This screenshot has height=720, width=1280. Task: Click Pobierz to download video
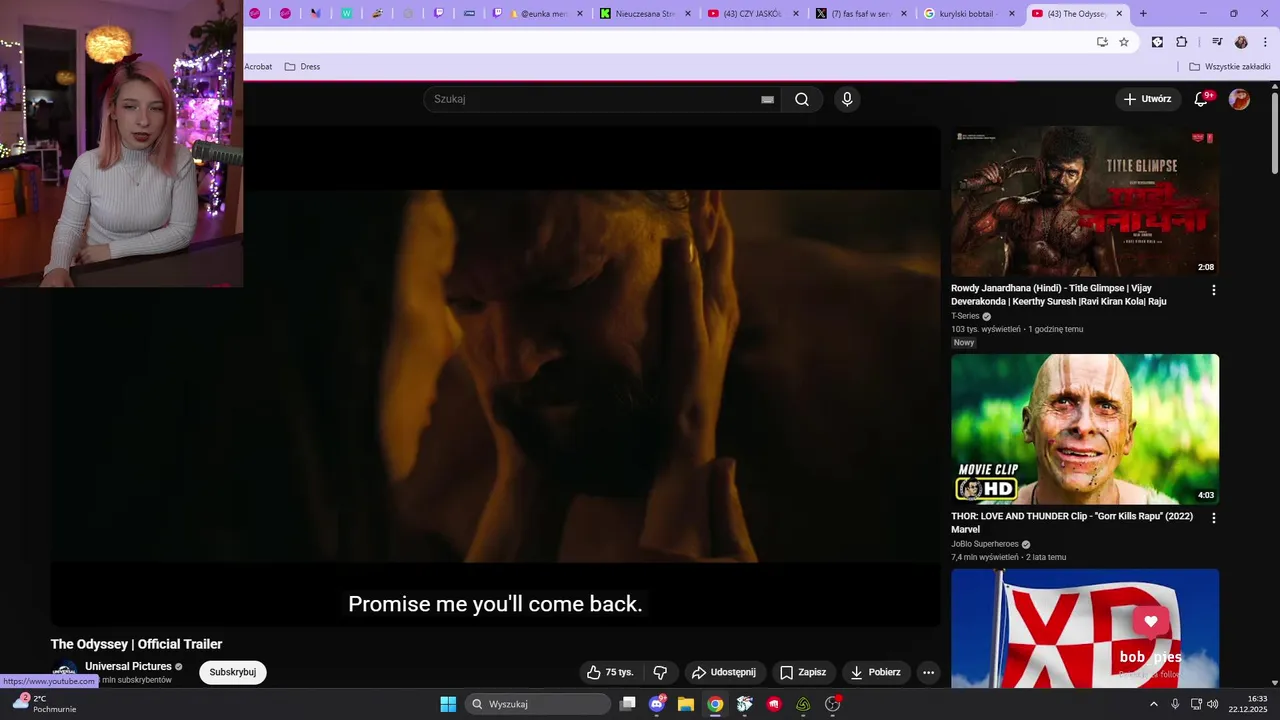[876, 672]
